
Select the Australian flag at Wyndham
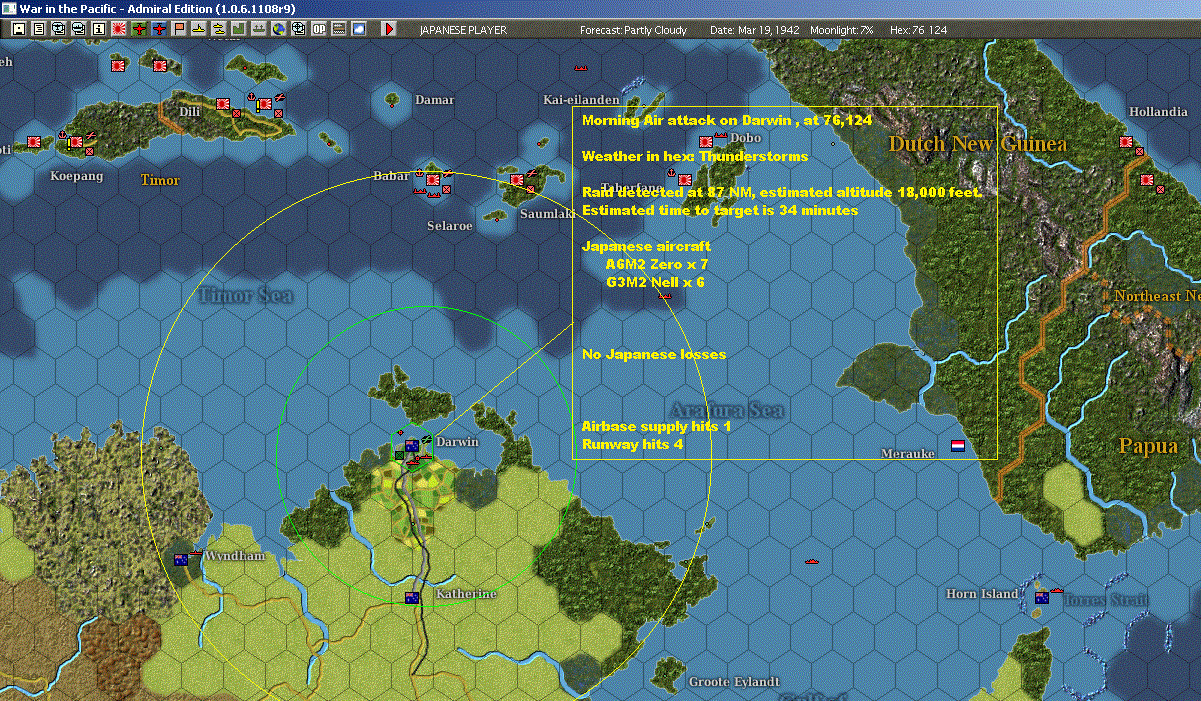[181, 560]
